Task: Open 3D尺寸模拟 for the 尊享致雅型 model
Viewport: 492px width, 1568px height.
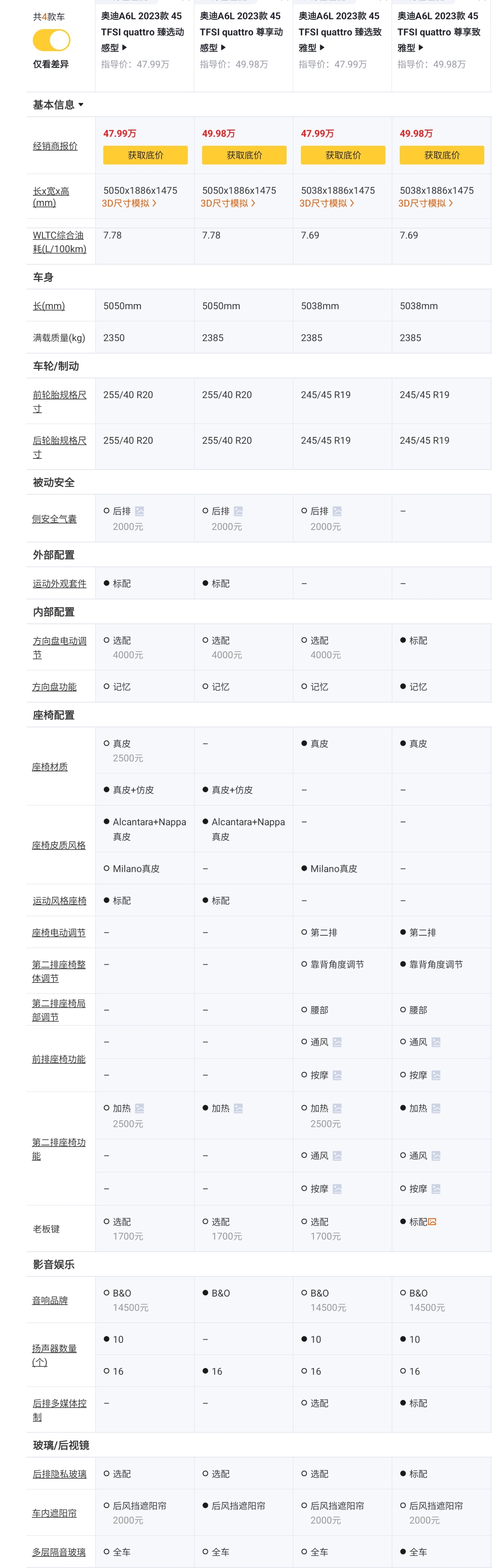Action: pos(426,203)
